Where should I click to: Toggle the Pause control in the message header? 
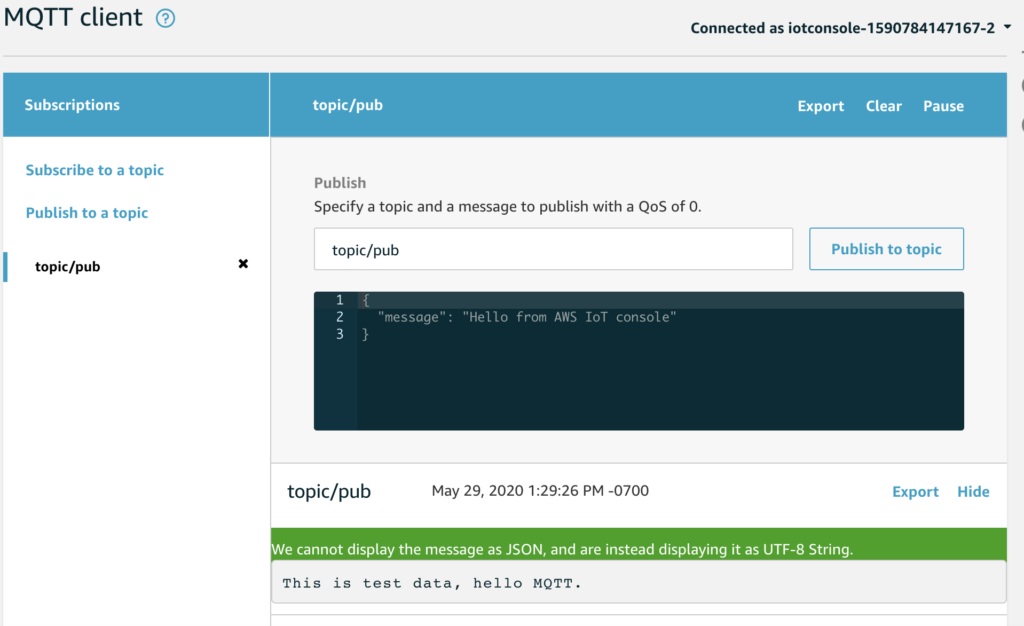tap(943, 105)
